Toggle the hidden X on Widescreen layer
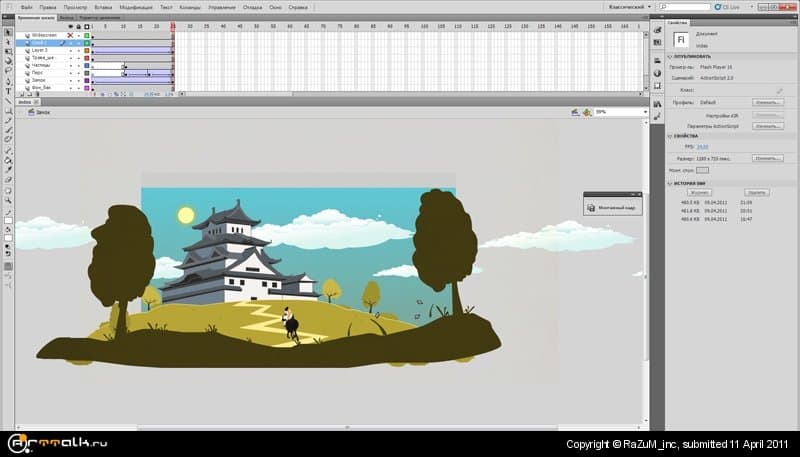The width and height of the screenshot is (800, 457). pos(69,35)
